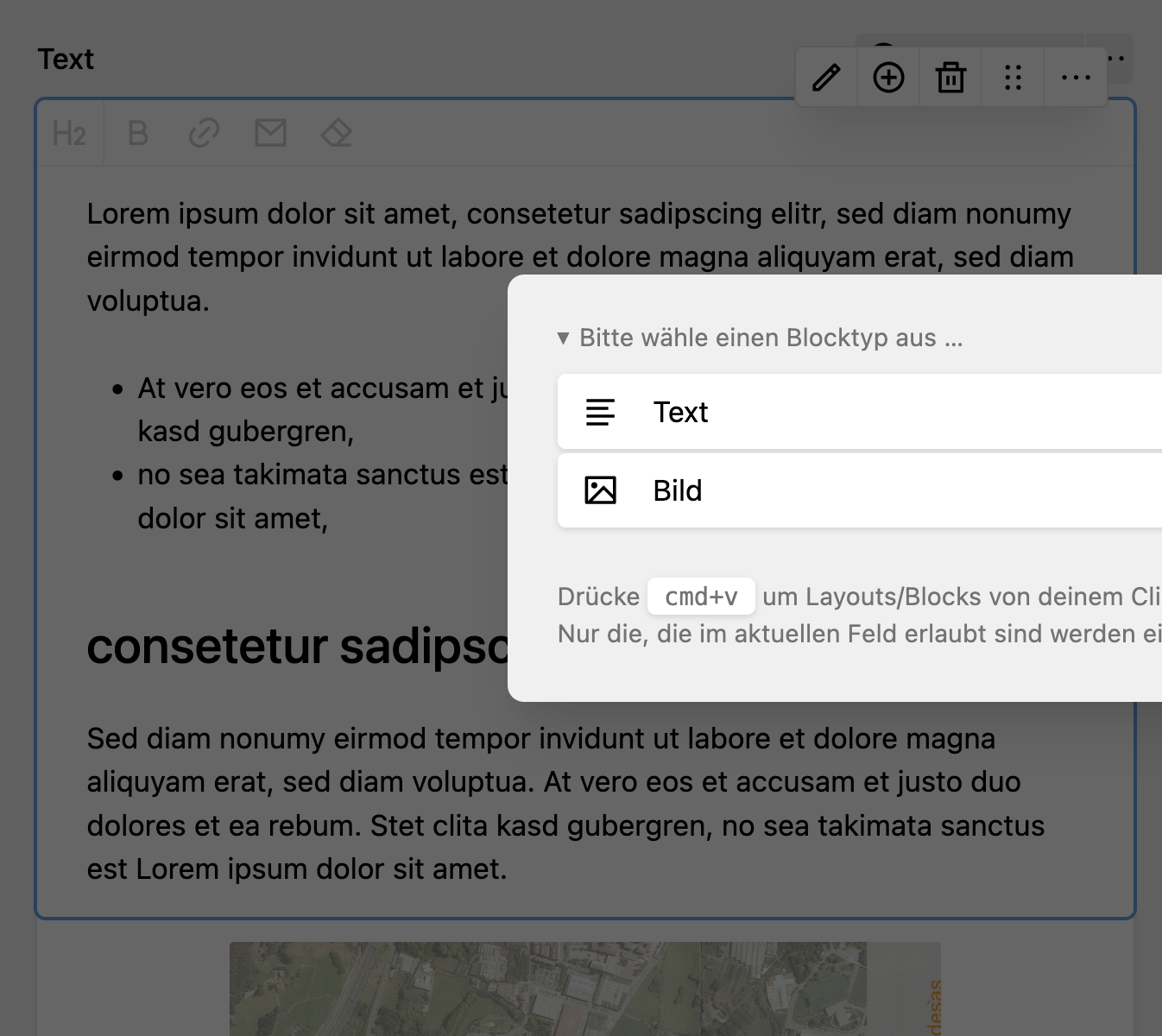Click the text lines icon next to Text

click(x=601, y=412)
